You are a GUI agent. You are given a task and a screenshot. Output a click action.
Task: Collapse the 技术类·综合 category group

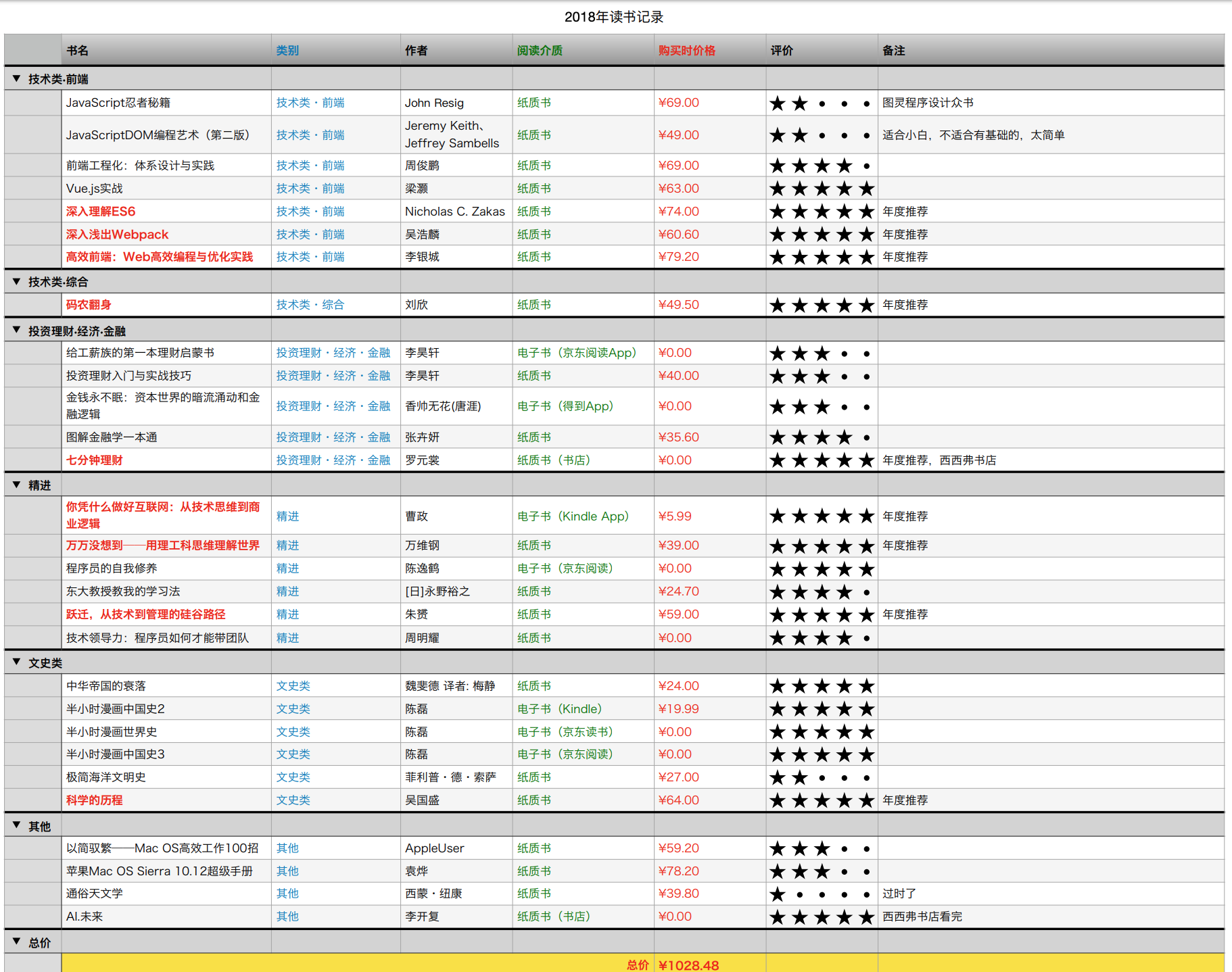coord(16,281)
